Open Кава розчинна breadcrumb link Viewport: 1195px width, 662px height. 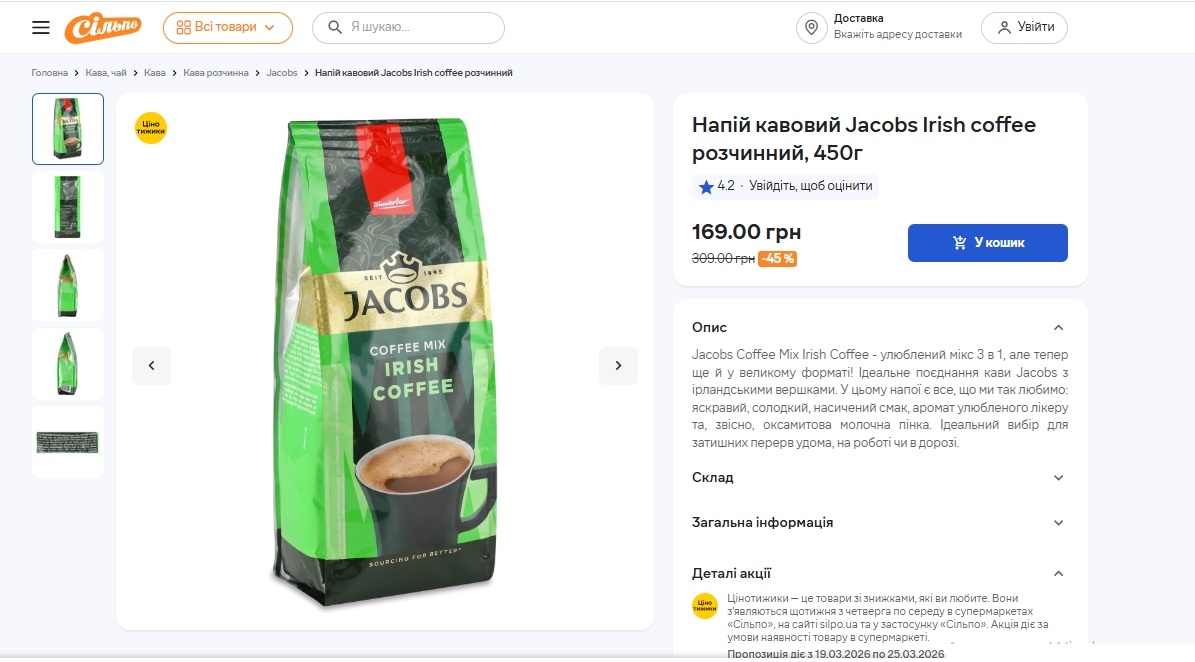[x=216, y=73]
